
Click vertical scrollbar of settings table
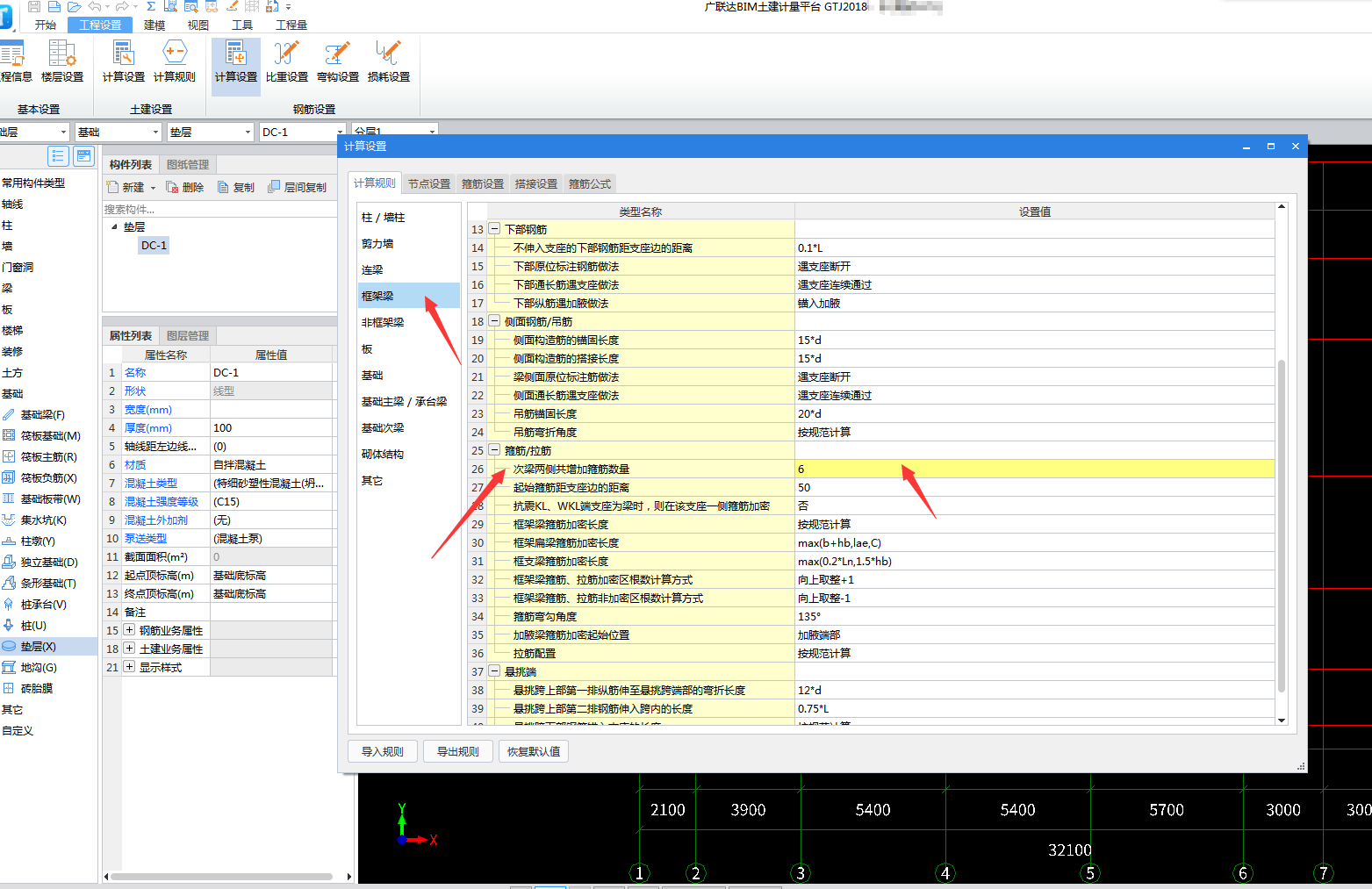coord(1282,525)
